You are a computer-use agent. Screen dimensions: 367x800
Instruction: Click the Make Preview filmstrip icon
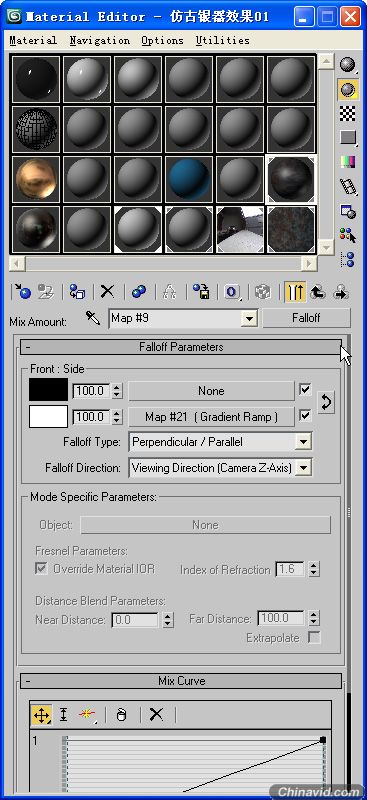(x=348, y=186)
